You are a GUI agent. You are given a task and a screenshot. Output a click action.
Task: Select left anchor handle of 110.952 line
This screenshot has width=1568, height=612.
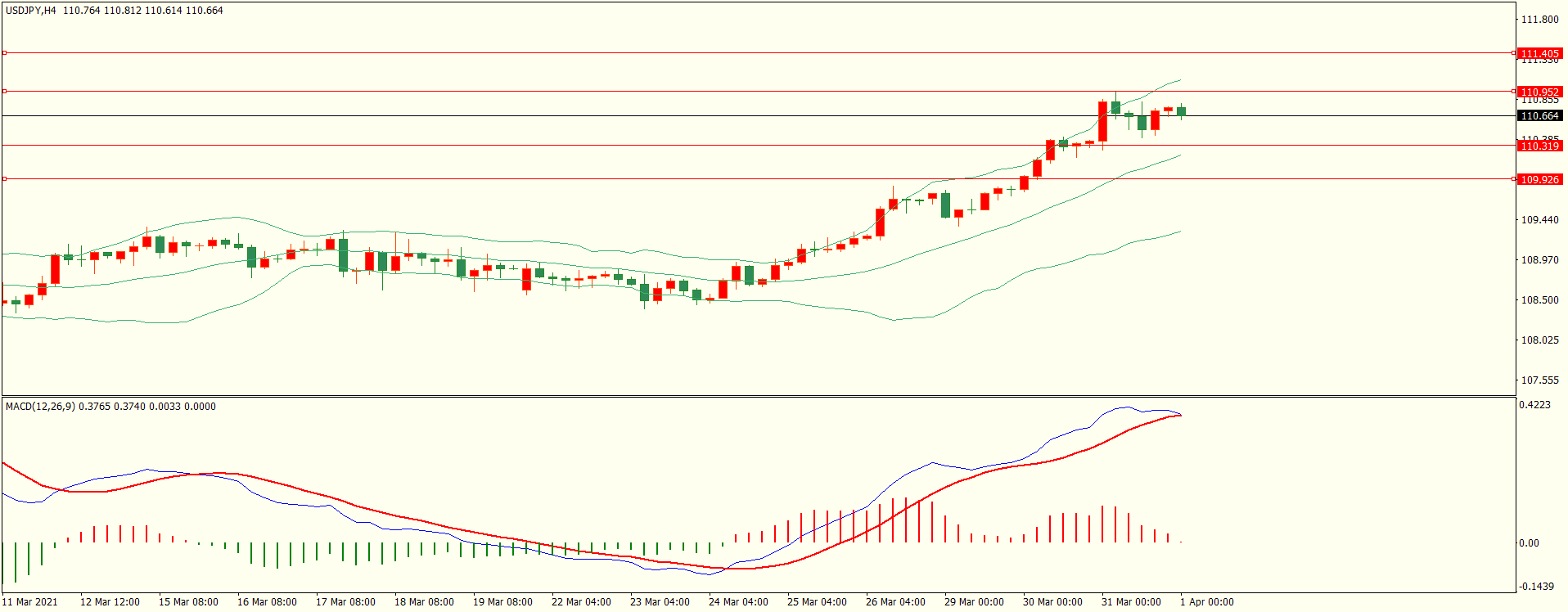point(4,91)
